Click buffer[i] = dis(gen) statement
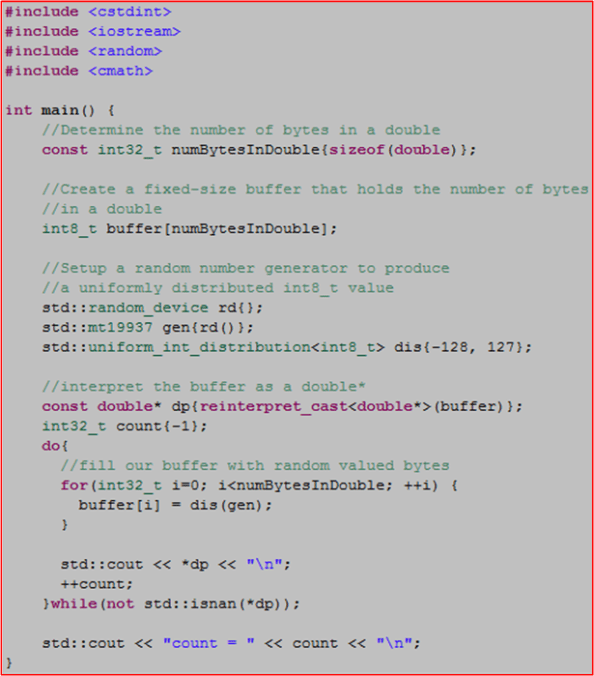 [x=175, y=505]
